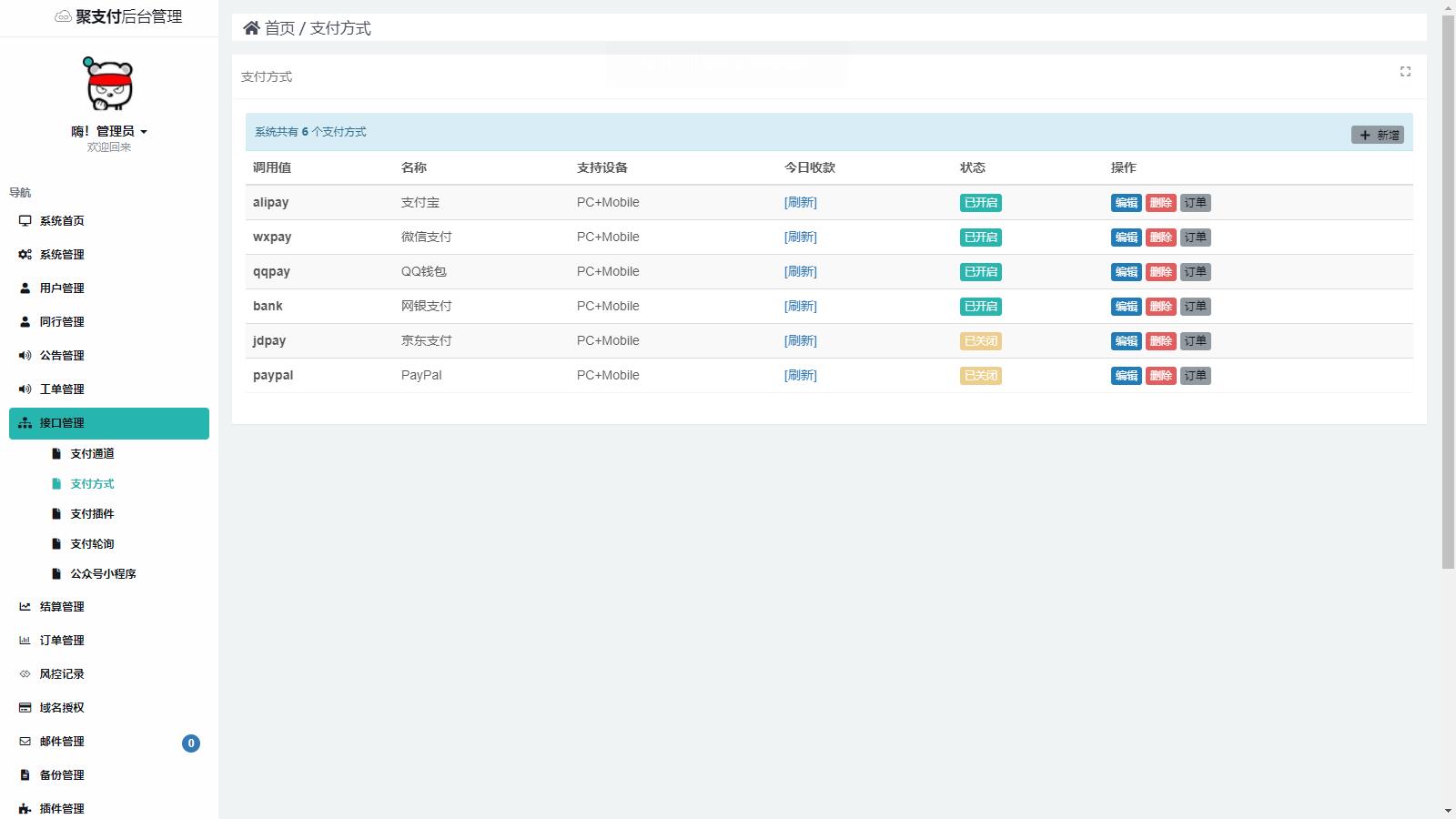Click the monitor icon for 系统首页

click(x=25, y=221)
